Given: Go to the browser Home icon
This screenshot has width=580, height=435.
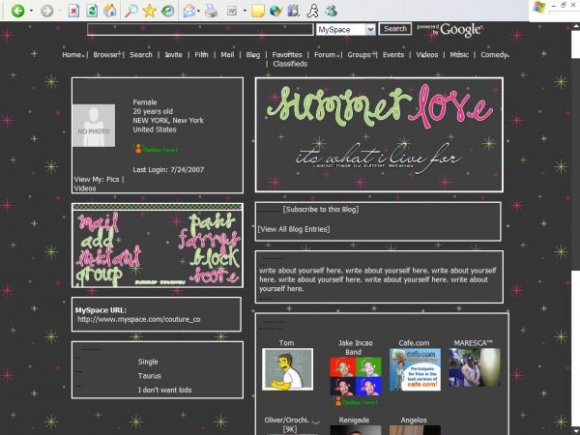Looking at the screenshot, I should pos(110,11).
